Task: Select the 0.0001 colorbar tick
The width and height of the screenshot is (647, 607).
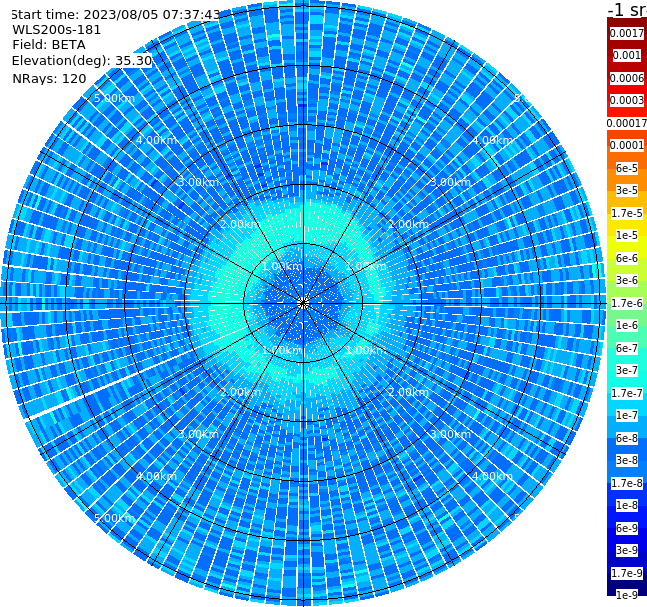Action: click(x=627, y=145)
